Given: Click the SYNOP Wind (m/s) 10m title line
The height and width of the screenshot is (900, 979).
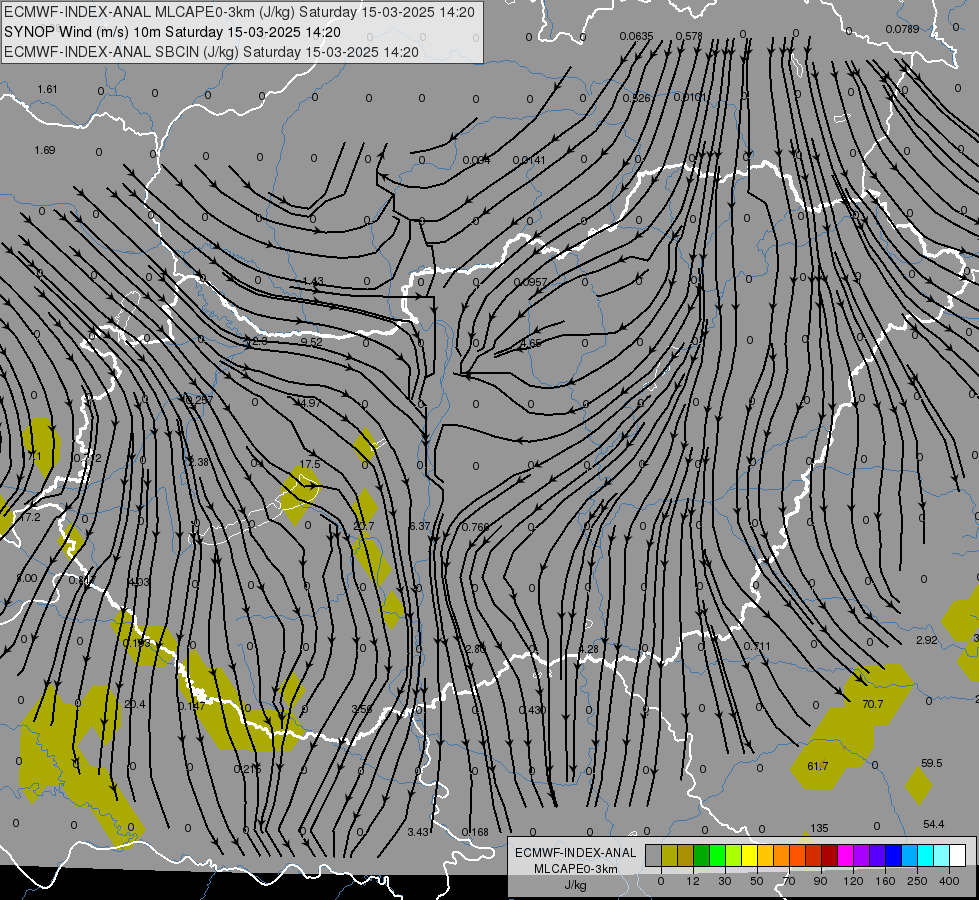Looking at the screenshot, I should (x=172, y=32).
